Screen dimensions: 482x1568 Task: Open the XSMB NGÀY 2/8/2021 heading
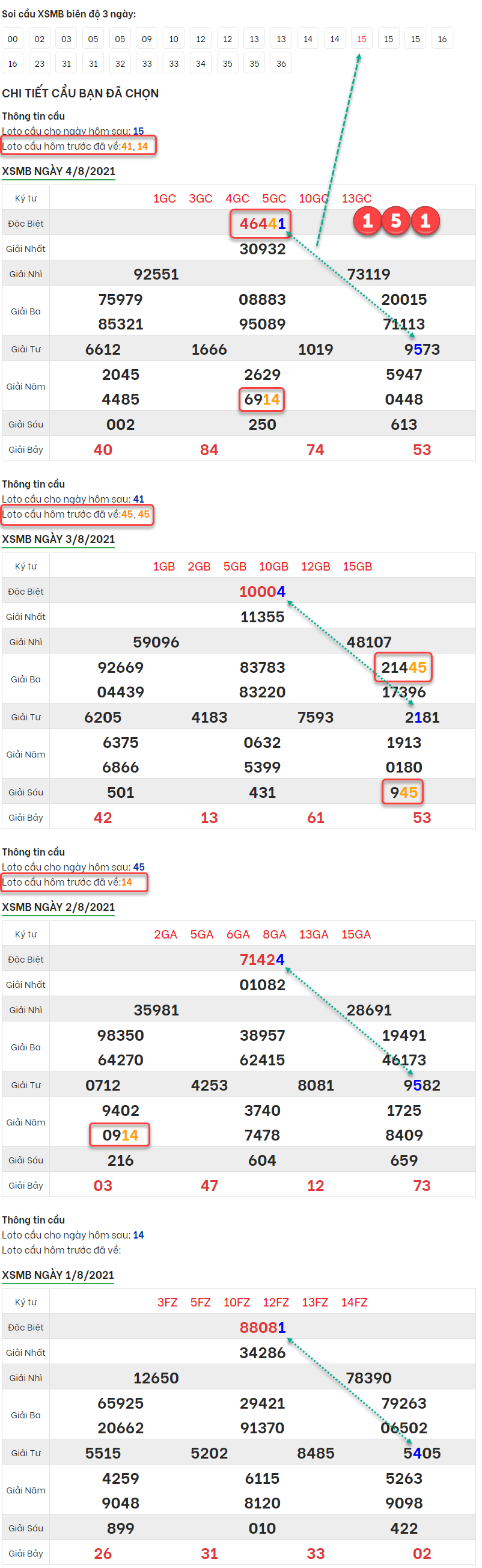(58, 907)
